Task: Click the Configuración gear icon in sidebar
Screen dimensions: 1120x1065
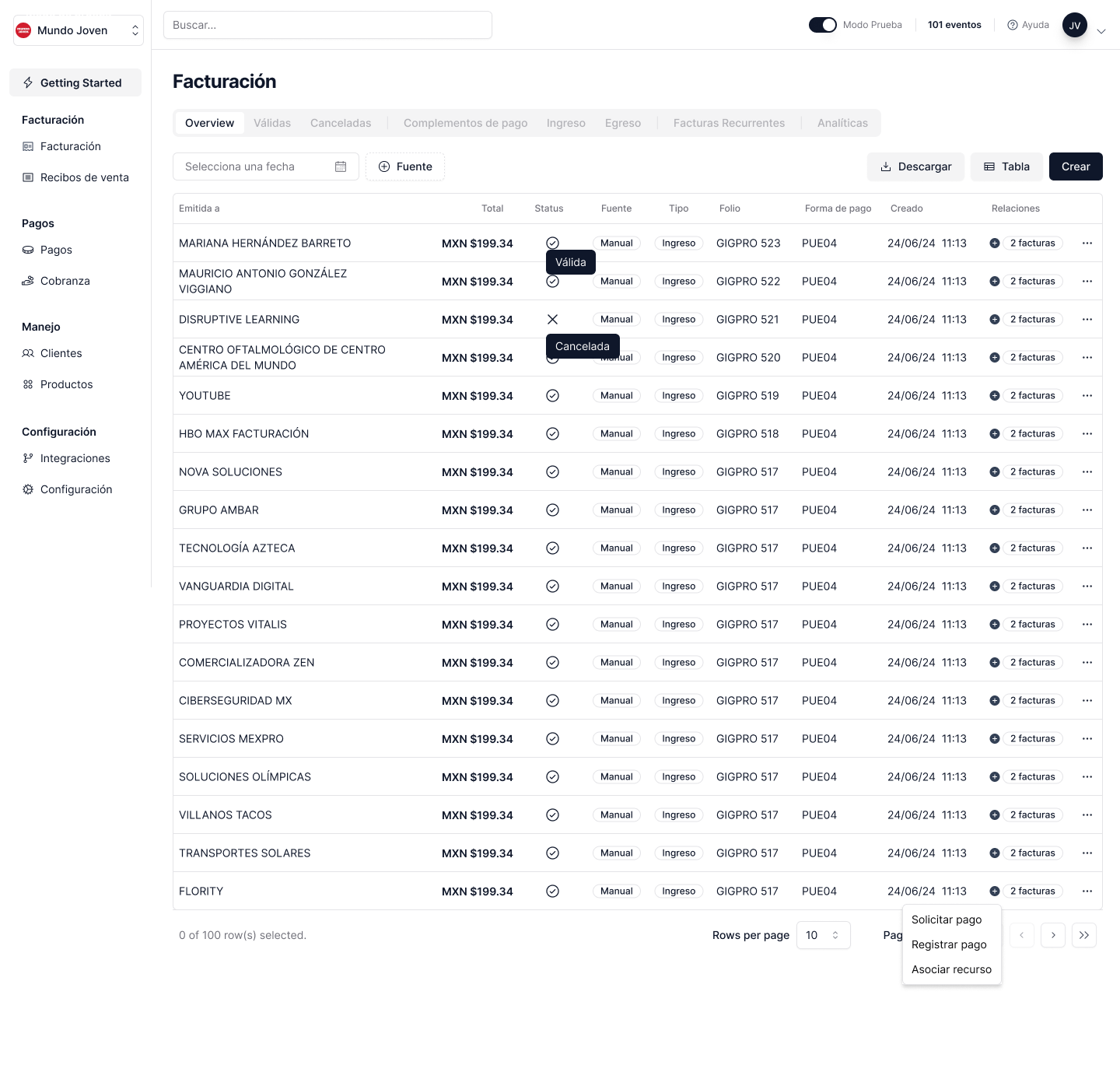Action: pos(28,489)
